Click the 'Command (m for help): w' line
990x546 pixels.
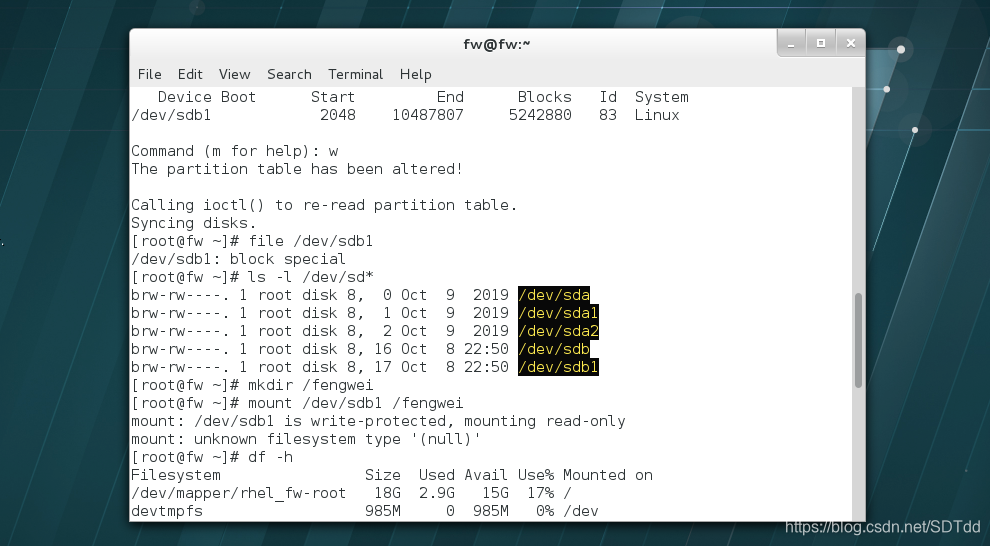pos(234,151)
